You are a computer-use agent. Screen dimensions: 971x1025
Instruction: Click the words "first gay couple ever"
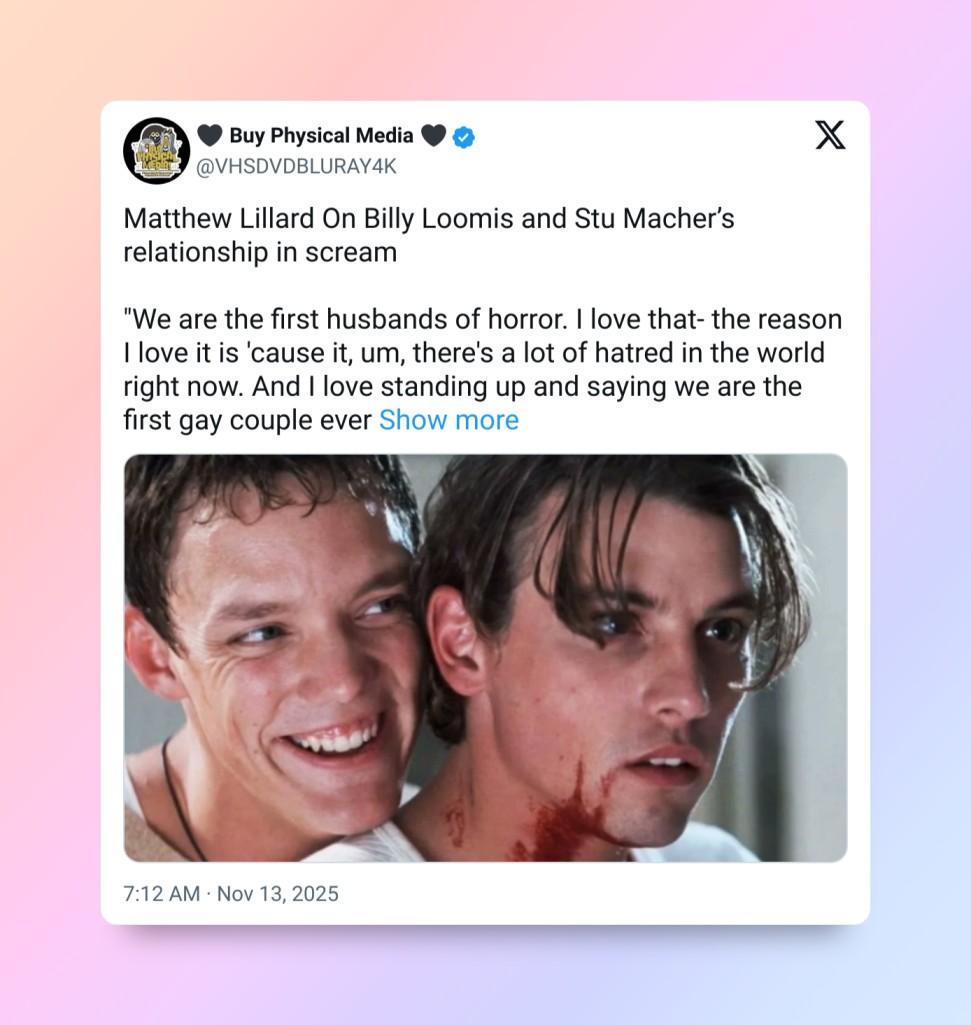pos(247,420)
